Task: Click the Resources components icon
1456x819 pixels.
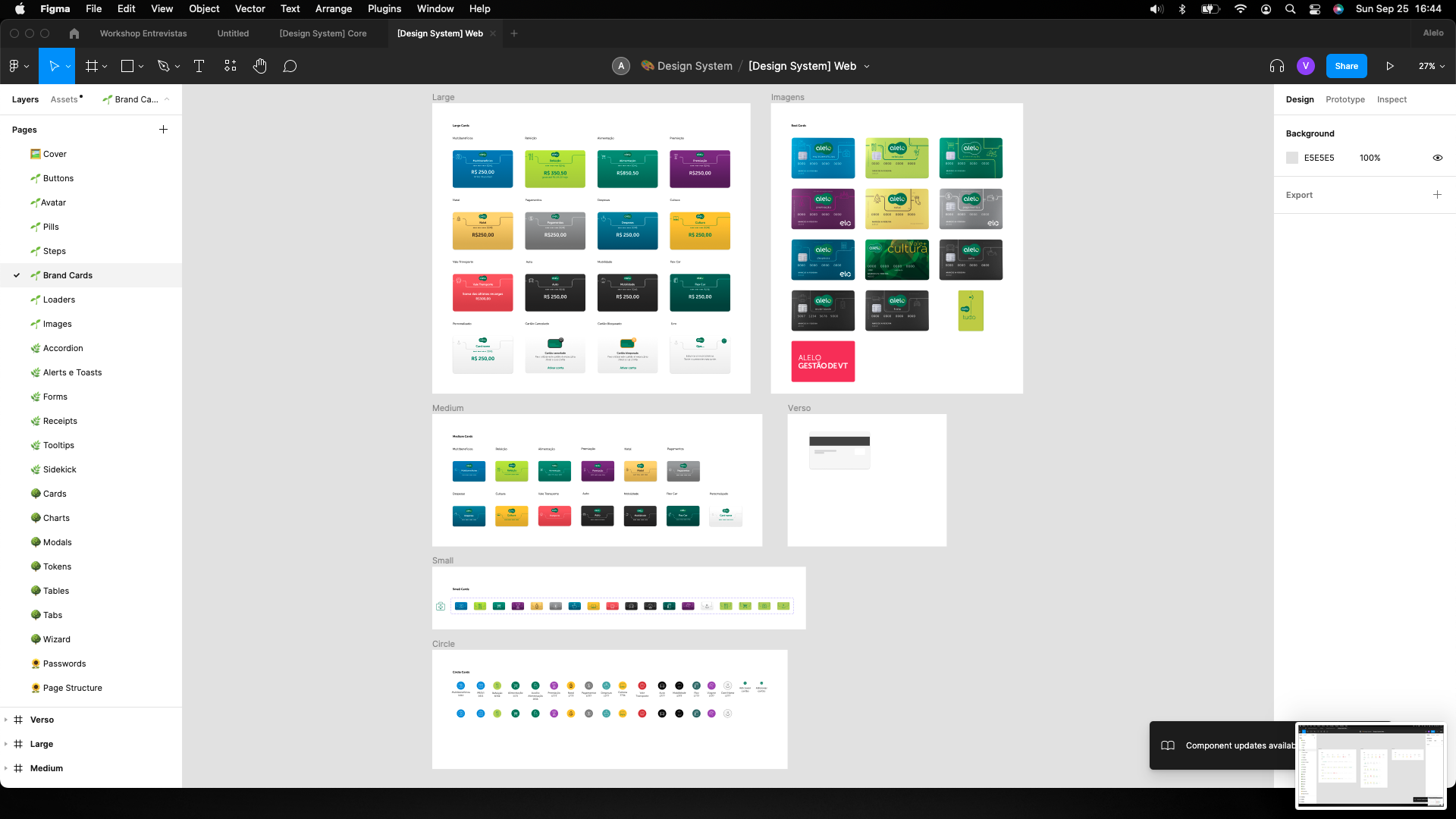Action: (231, 66)
